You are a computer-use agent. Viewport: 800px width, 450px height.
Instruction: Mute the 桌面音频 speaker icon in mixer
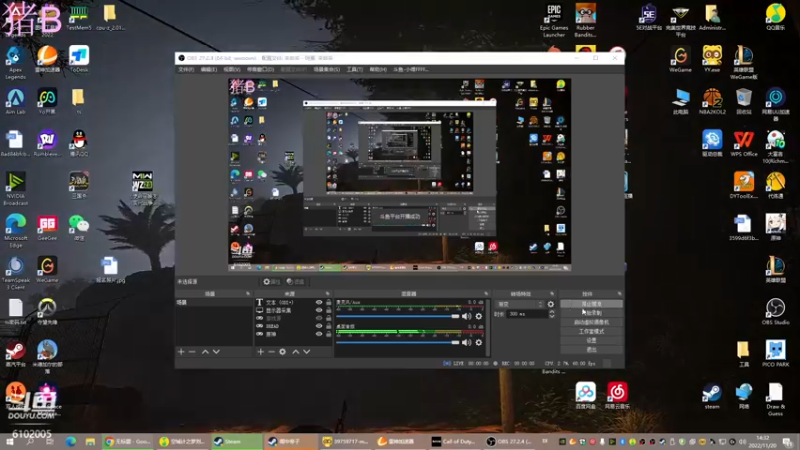[x=467, y=342]
